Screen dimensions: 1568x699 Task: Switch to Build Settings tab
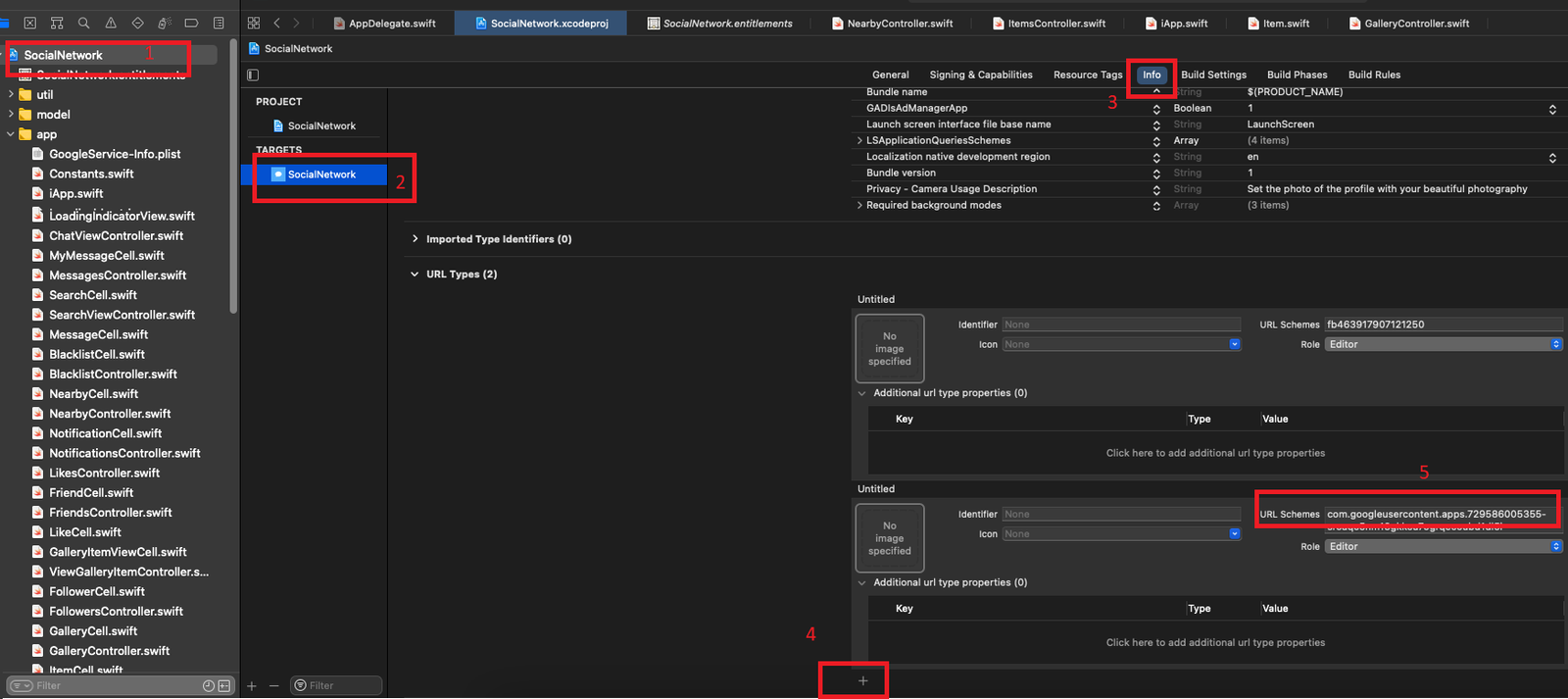(1213, 75)
